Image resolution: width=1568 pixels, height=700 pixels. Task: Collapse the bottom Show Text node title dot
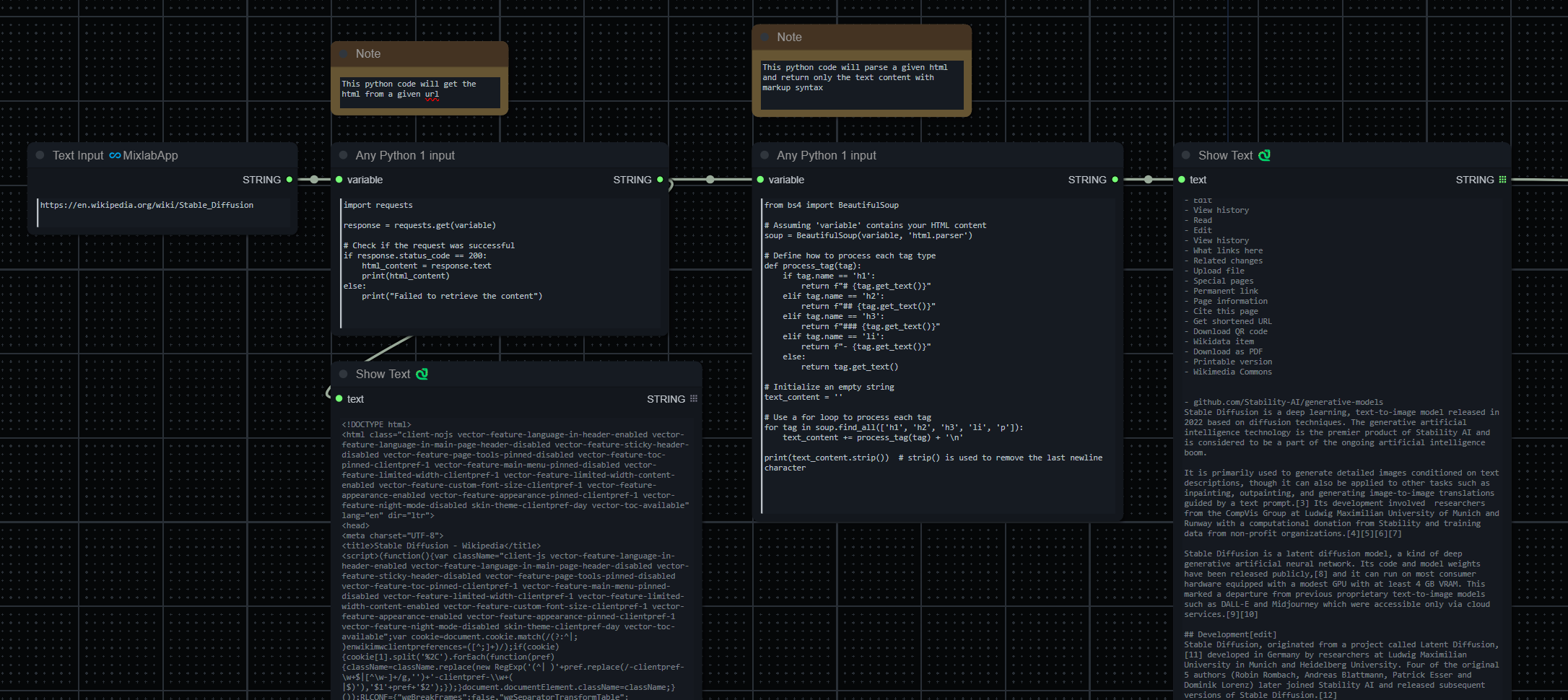pyautogui.click(x=343, y=374)
